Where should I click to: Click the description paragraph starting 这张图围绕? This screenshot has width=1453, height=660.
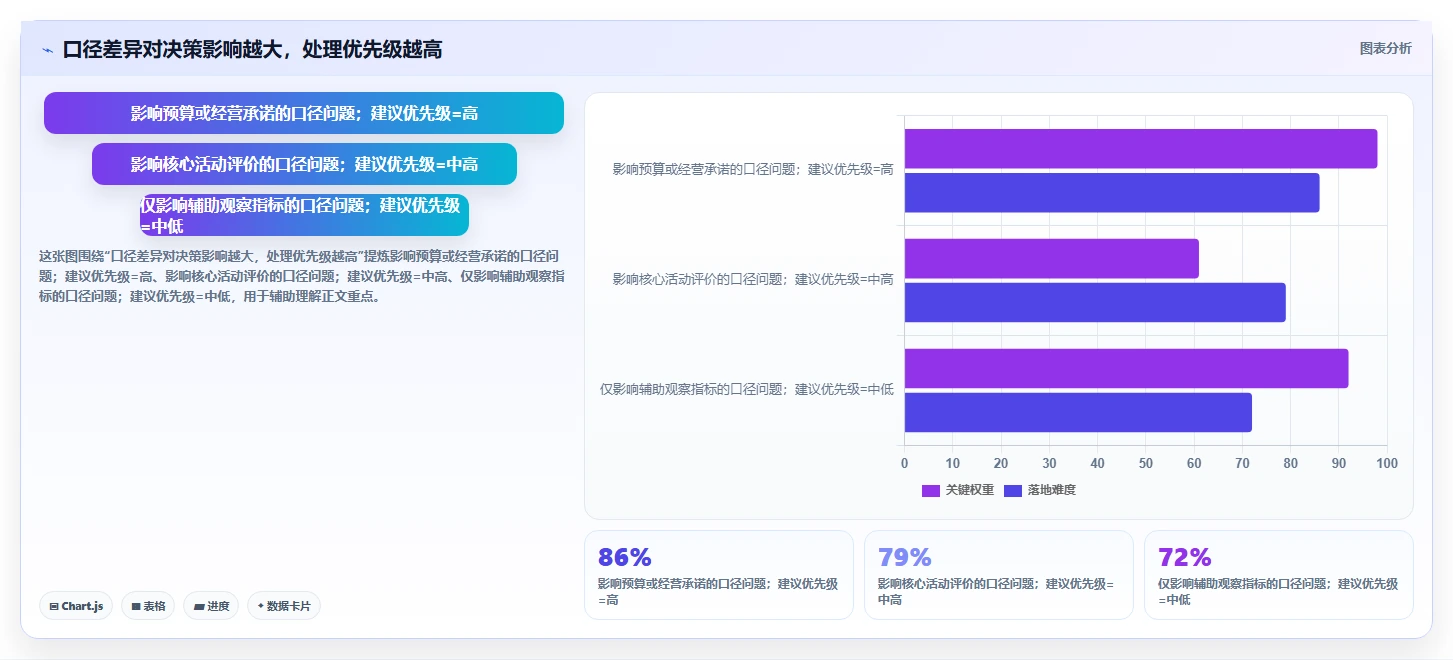point(303,276)
